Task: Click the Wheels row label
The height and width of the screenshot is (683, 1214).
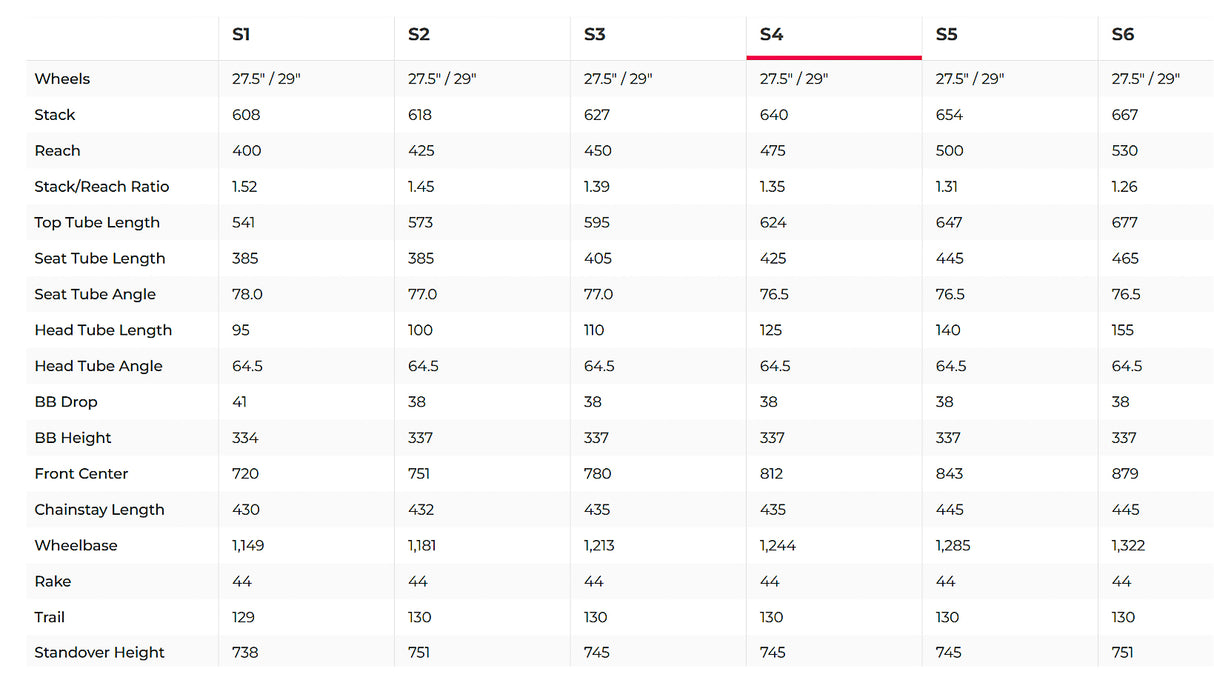Action: [x=62, y=79]
